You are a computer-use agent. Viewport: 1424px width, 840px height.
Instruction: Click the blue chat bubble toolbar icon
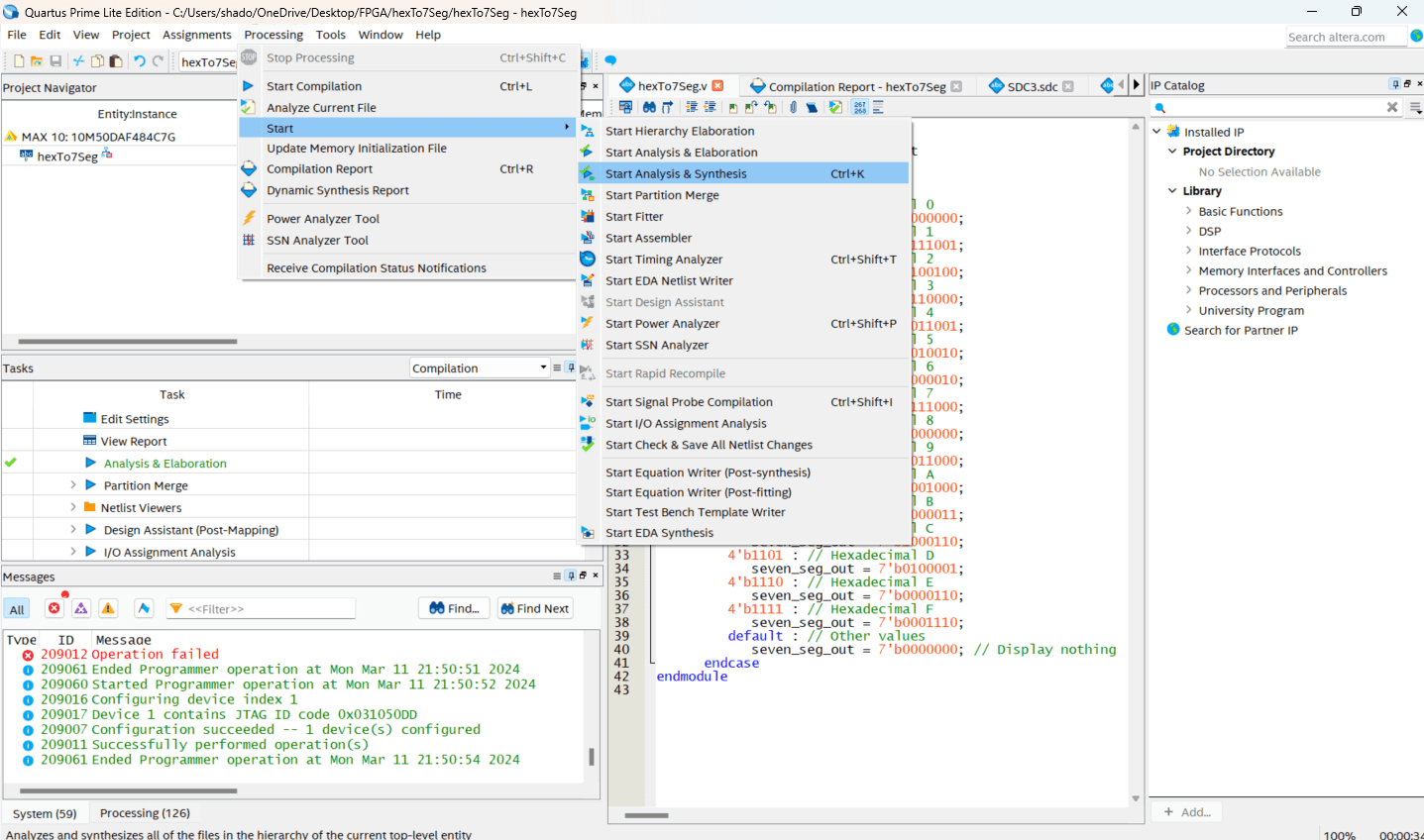[610, 60]
